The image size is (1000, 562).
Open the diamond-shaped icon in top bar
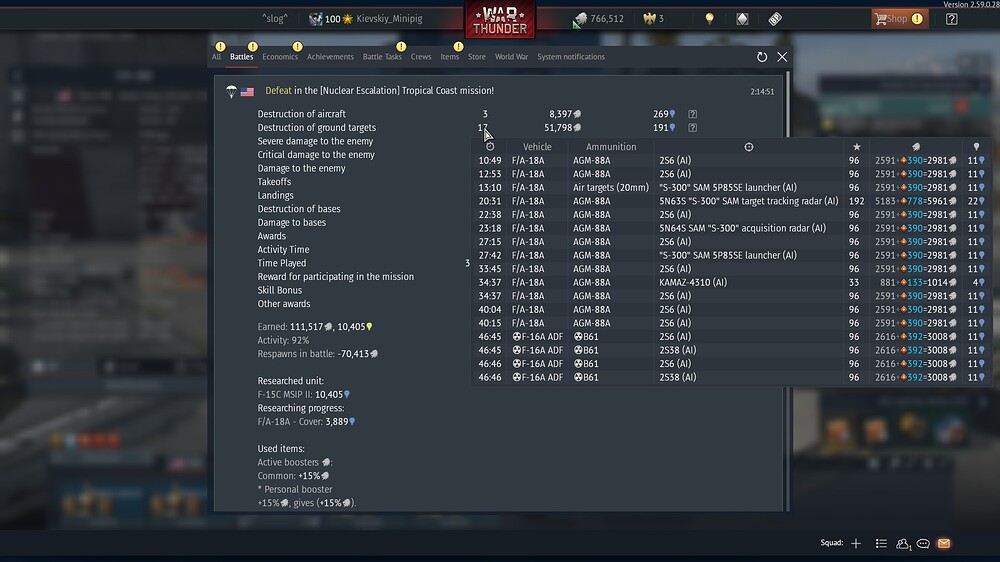tap(742, 18)
